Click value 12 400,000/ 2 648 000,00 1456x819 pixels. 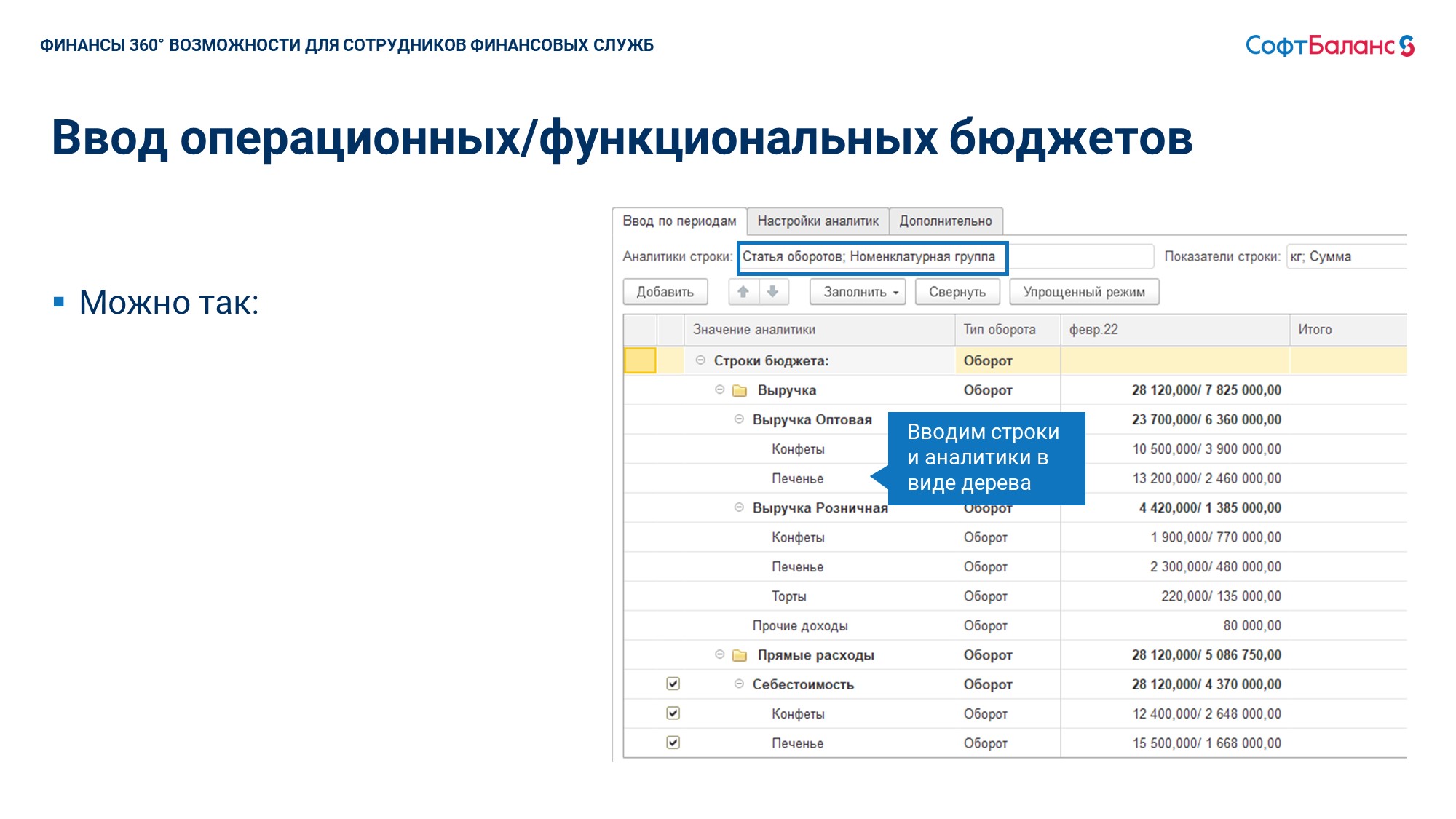[1206, 714]
